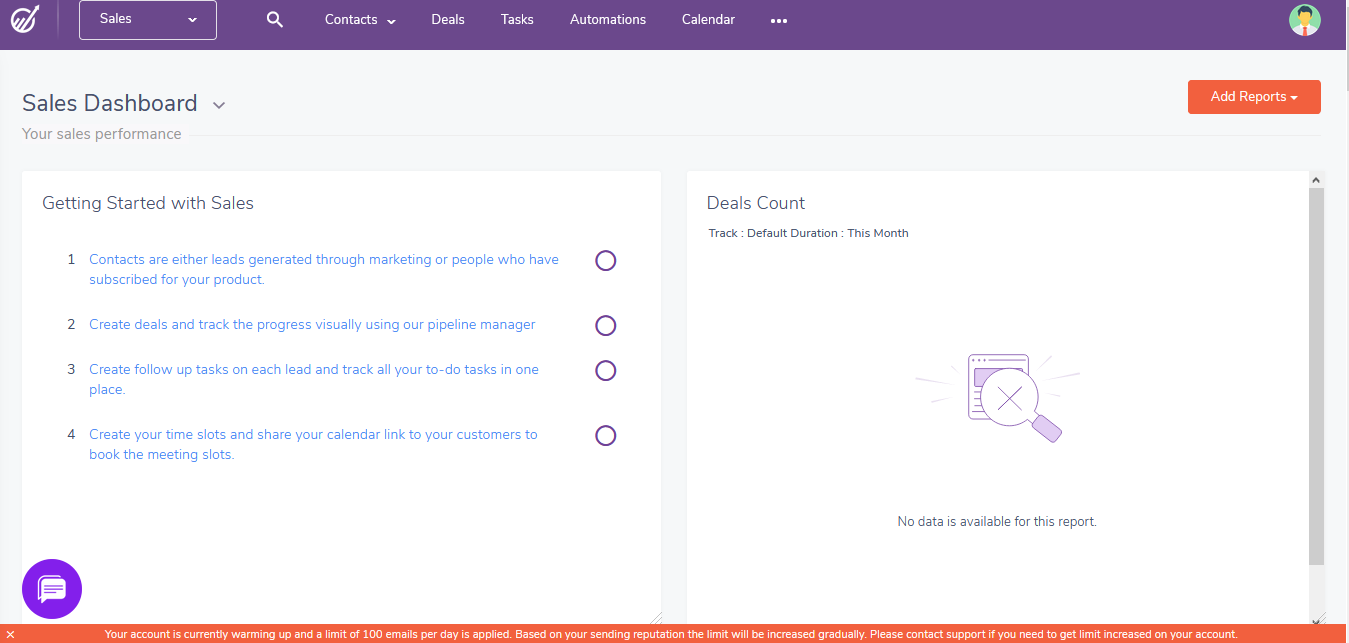Mark step 4 time slots circle

[x=606, y=436]
